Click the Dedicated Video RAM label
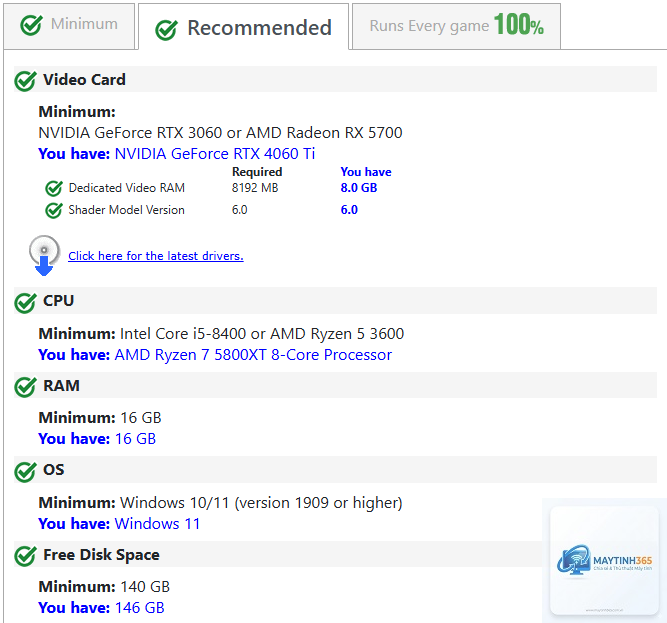 click(x=126, y=188)
